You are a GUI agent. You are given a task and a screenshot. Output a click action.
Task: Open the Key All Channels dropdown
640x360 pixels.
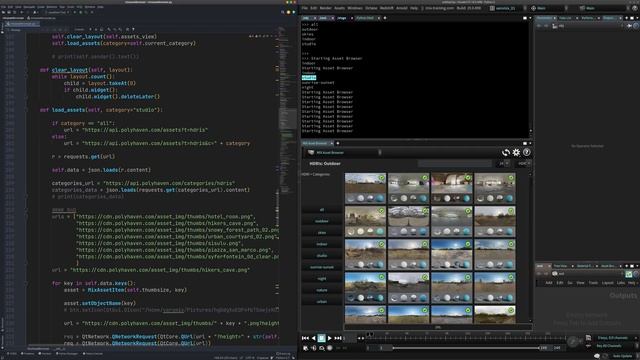click(x=616, y=346)
